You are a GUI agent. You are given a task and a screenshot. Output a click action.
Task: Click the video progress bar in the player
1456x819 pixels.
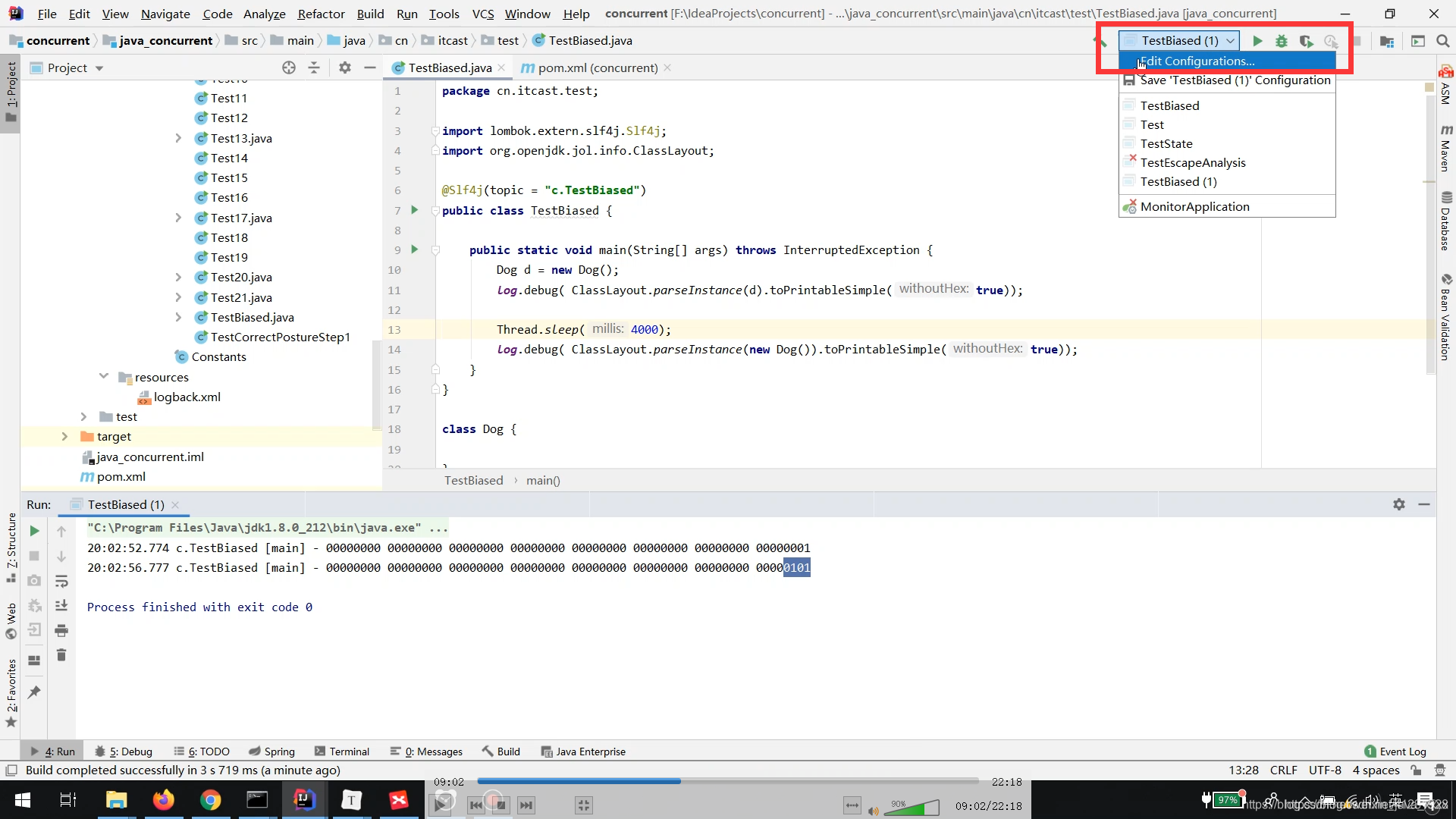tap(728, 781)
